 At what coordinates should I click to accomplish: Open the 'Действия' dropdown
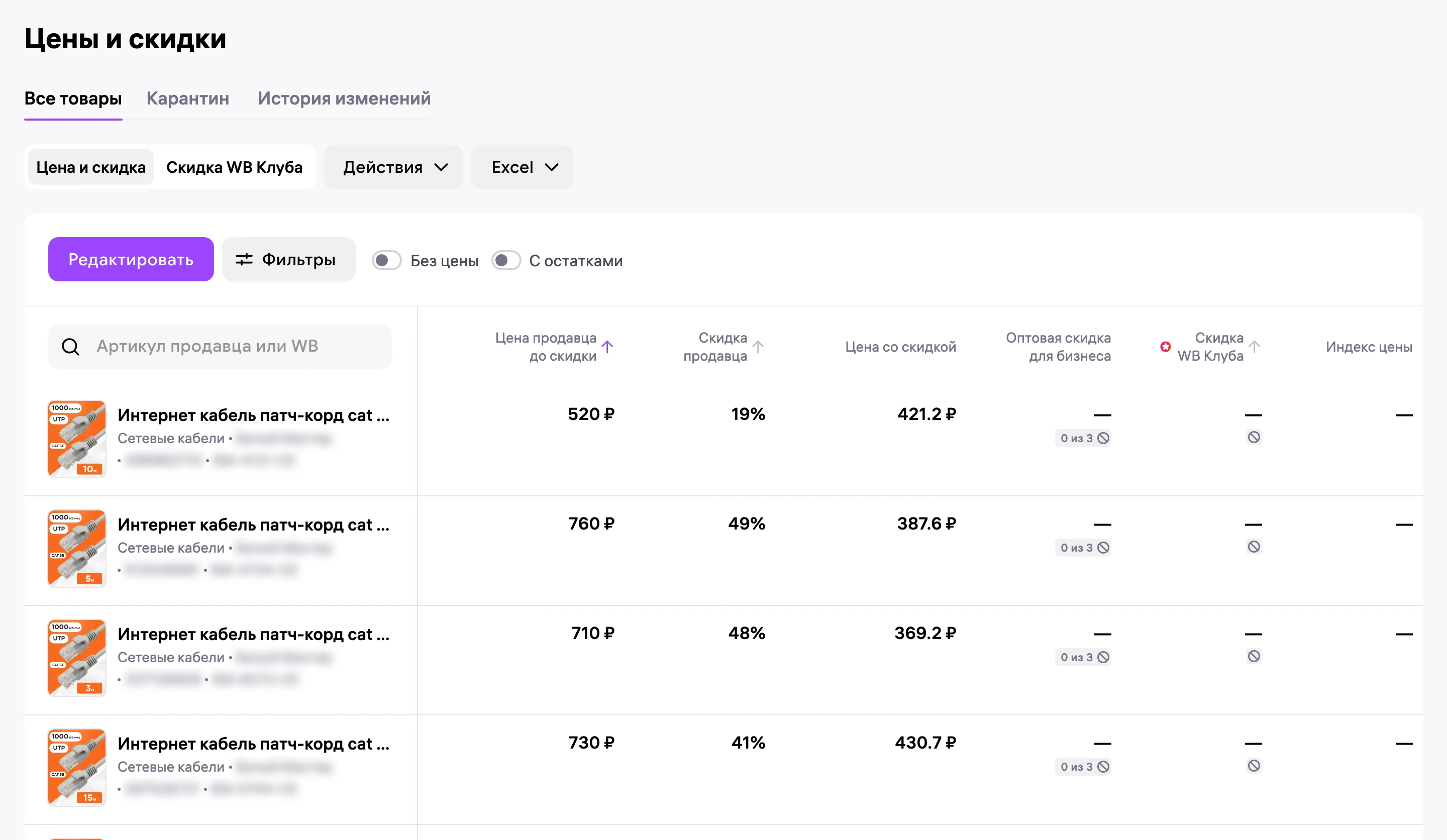pos(393,167)
